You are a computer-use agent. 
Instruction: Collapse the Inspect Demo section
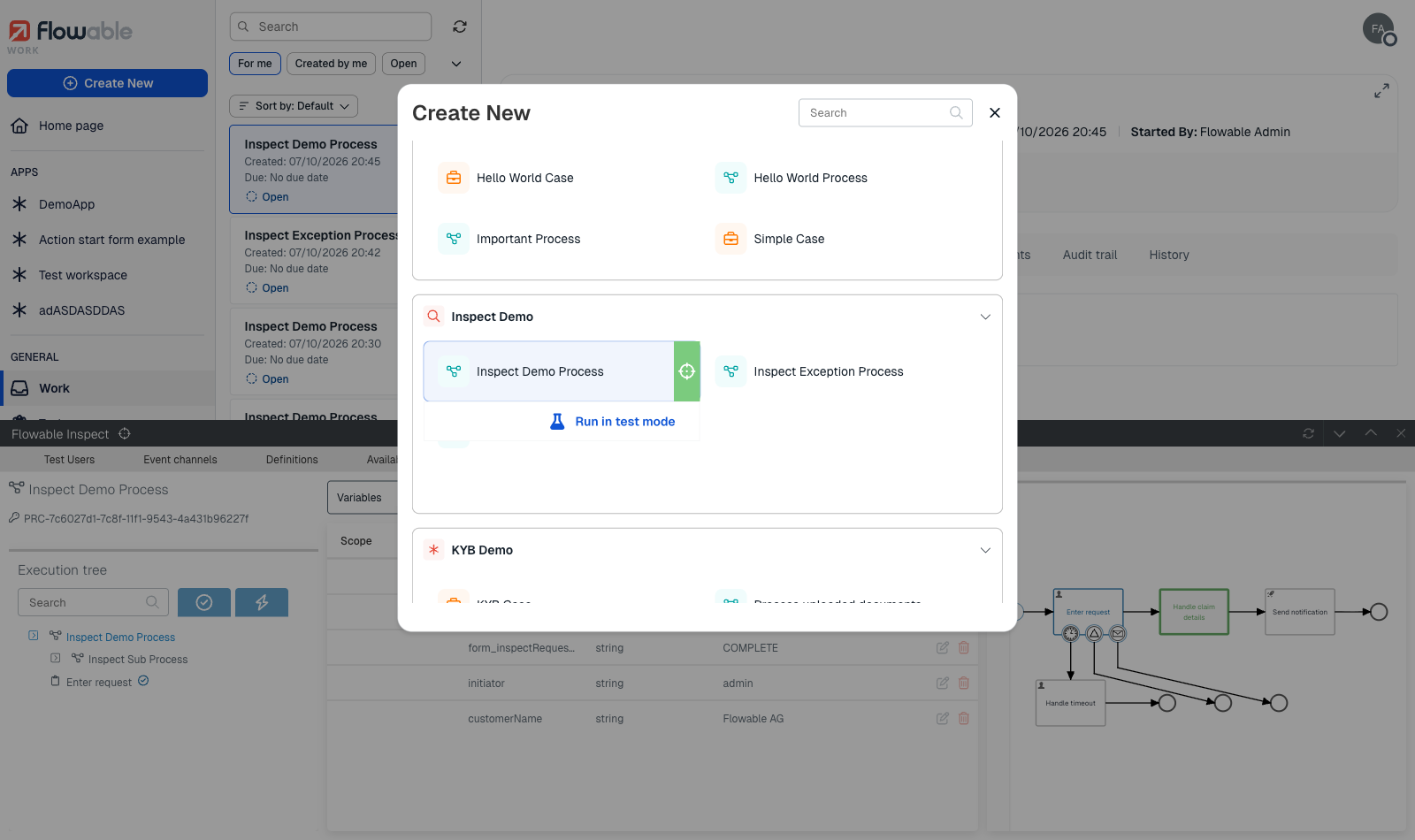(x=985, y=317)
